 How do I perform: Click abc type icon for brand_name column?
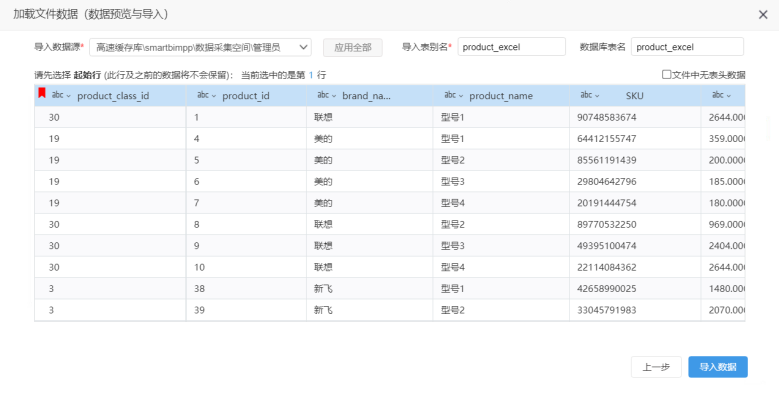click(x=323, y=95)
